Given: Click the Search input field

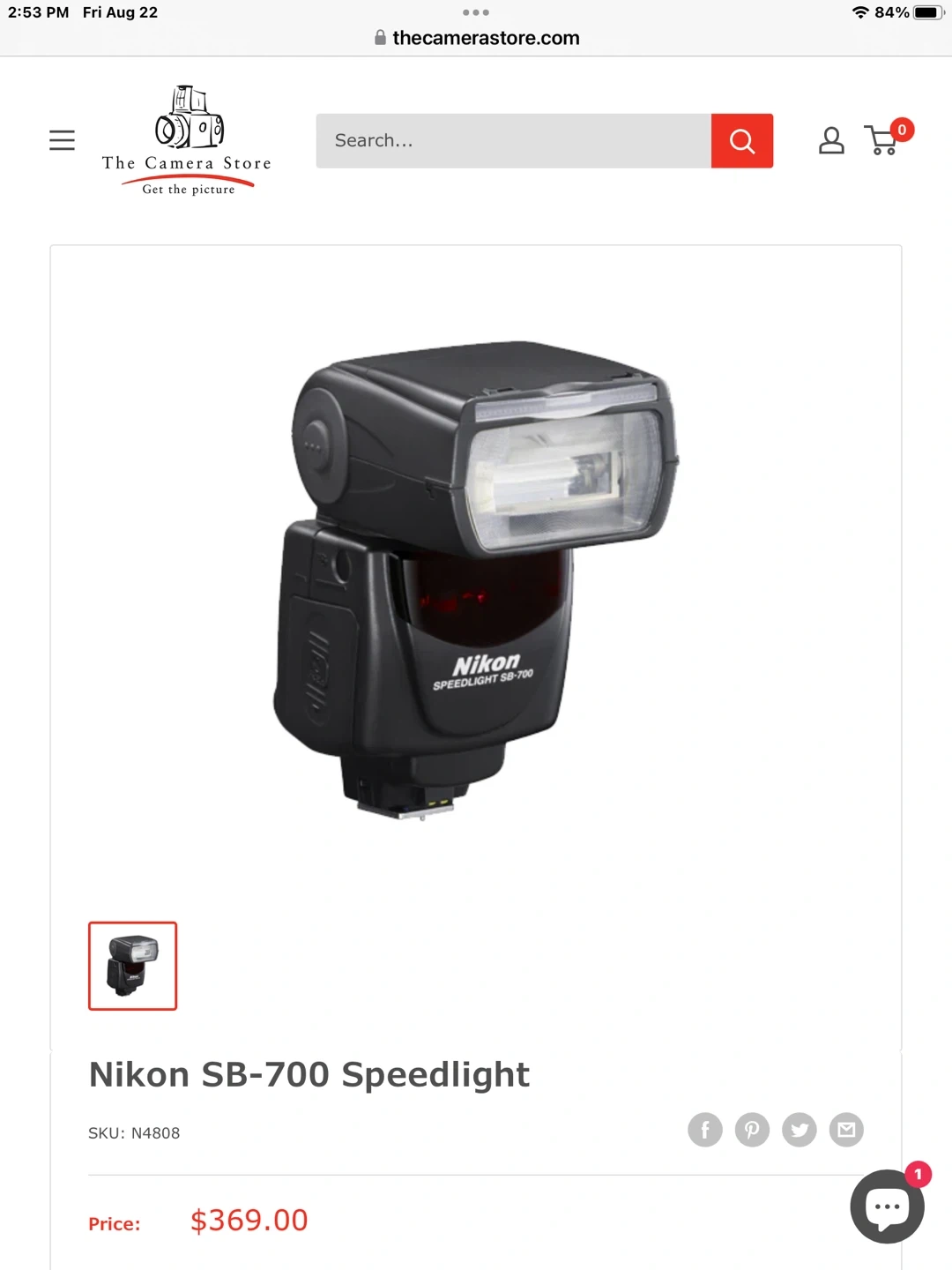Looking at the screenshot, I should point(514,140).
